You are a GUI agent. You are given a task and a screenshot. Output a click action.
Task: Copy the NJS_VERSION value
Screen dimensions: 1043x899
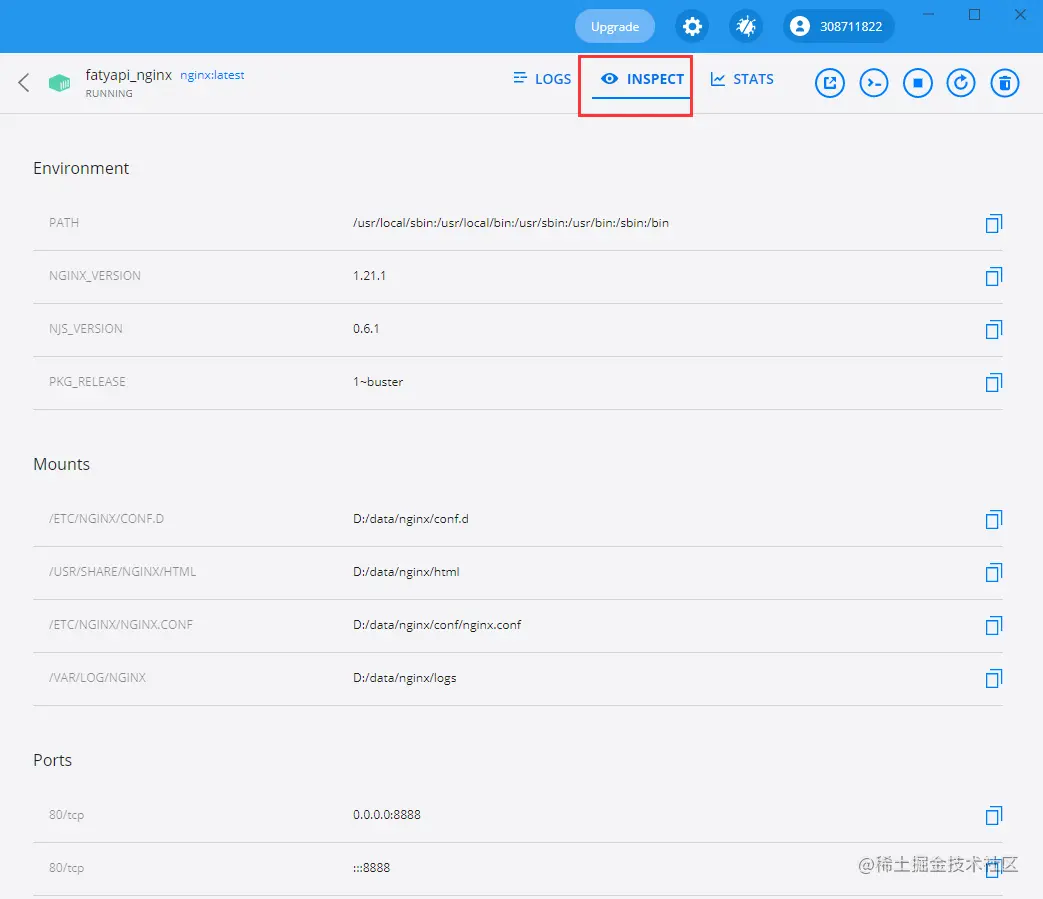994,329
